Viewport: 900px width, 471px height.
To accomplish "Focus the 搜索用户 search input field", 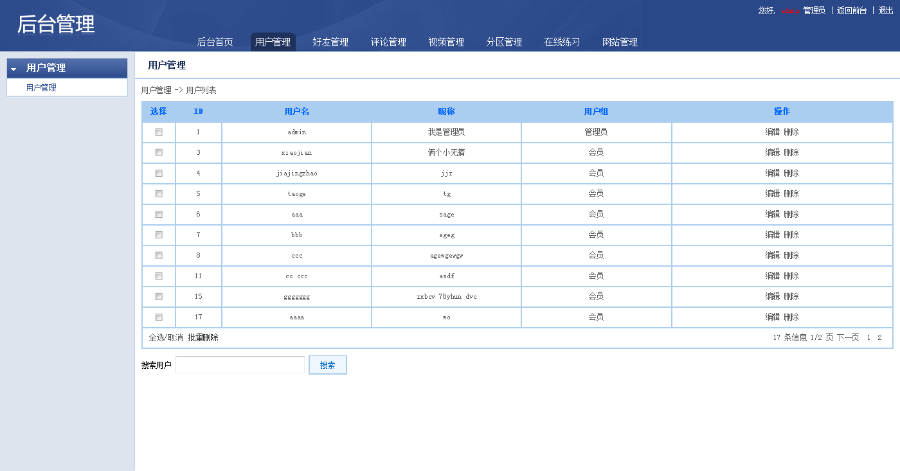I will 240,365.
